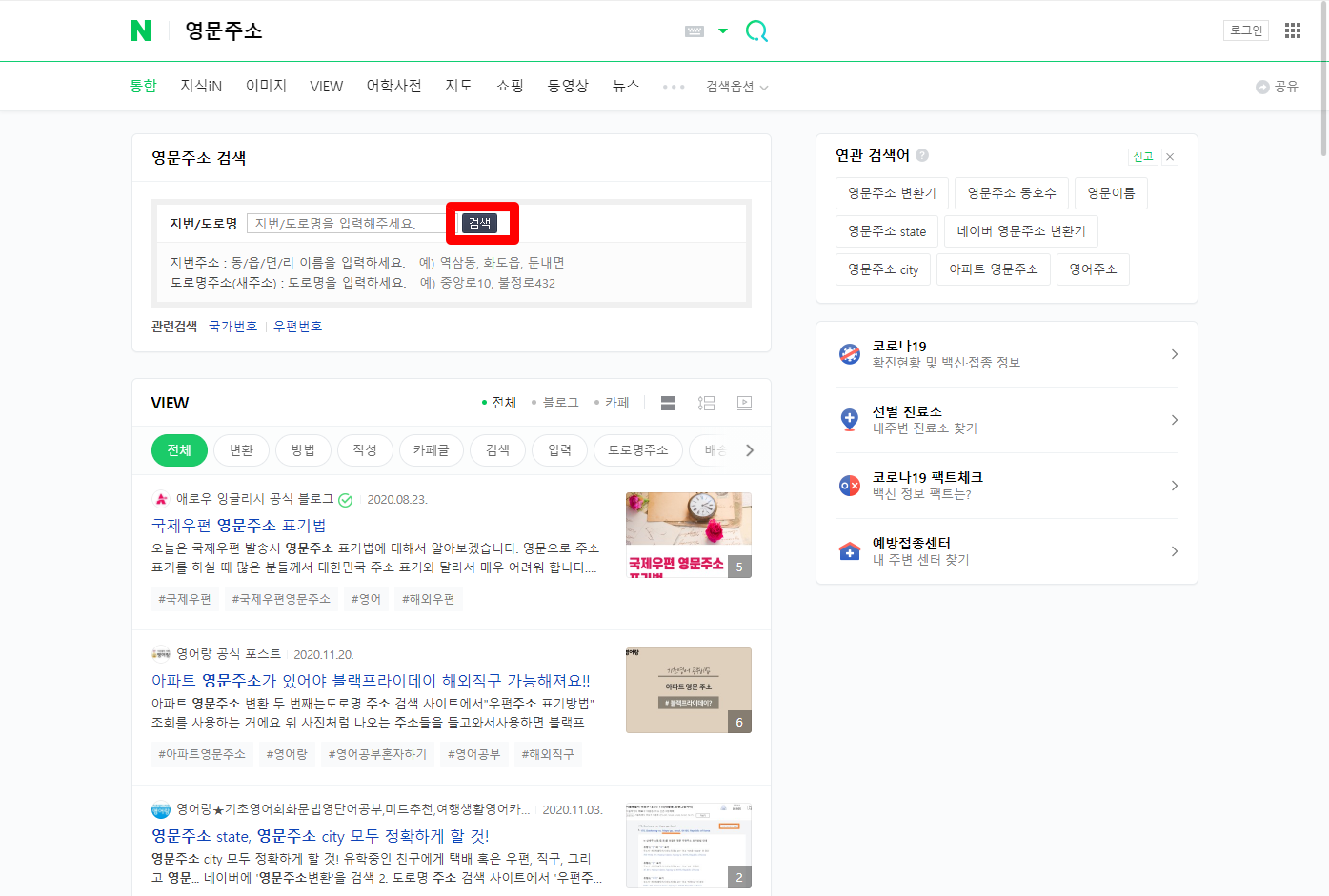The image size is (1329, 896).
Task: Open 아파트 영문주소 블랙프라이데이 post title
Action: coord(371,681)
